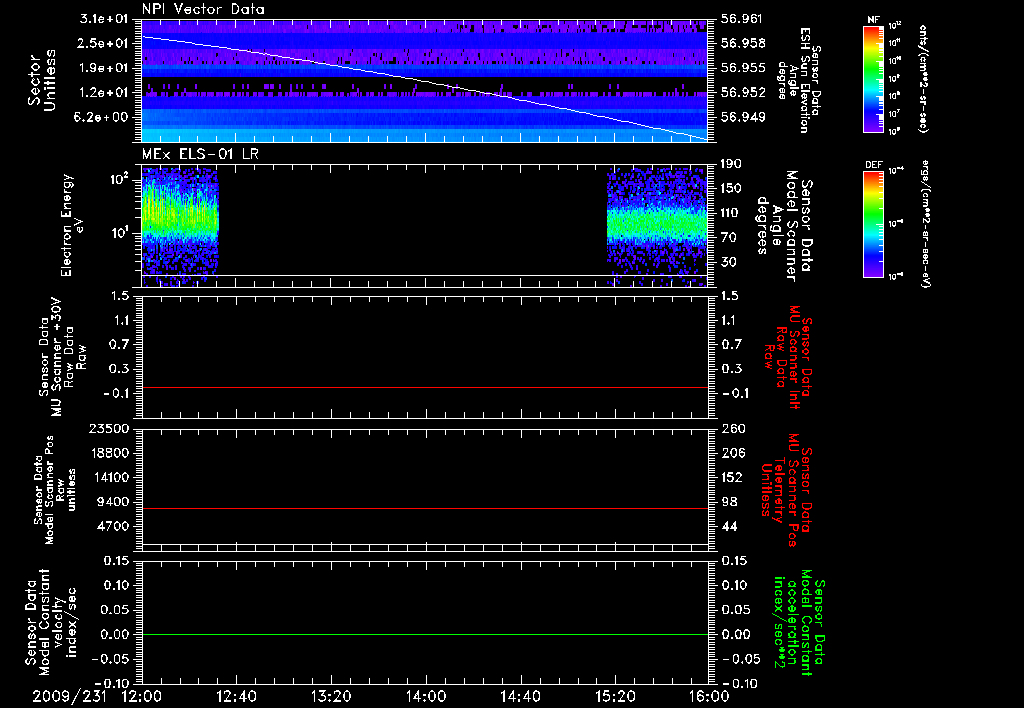
Task: Click the red line in Scanner Pos plot
Action: click(x=425, y=508)
